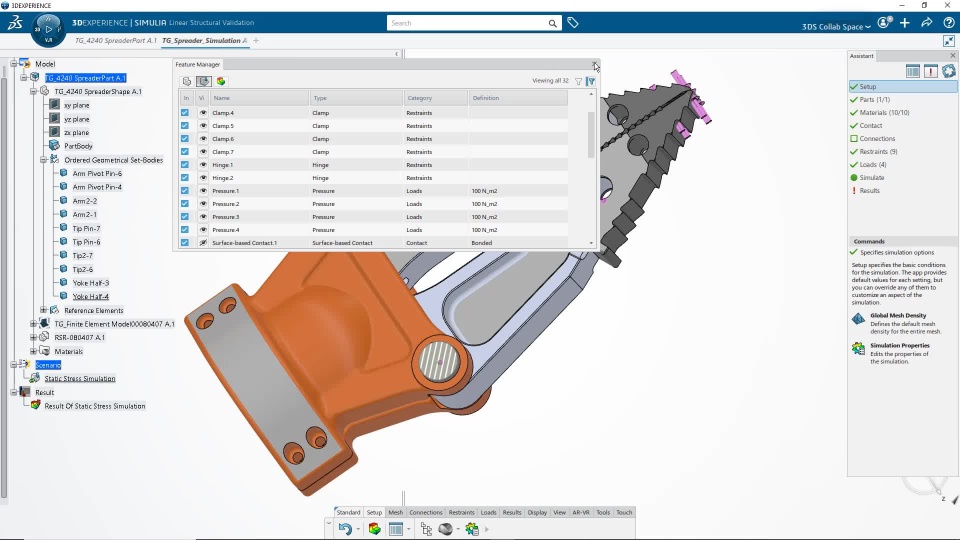960x540 pixels.
Task: Uncheck the Clamp.4 inclusion checkbox
Action: tap(185, 113)
